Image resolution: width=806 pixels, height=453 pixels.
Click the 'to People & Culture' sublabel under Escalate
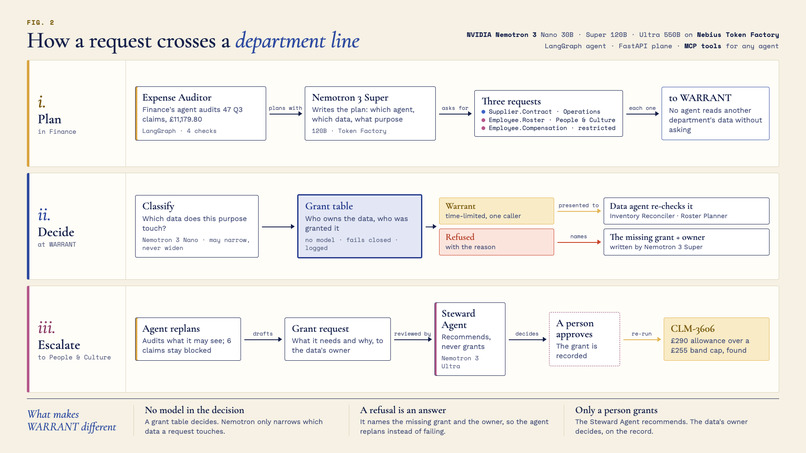click(x=74, y=357)
